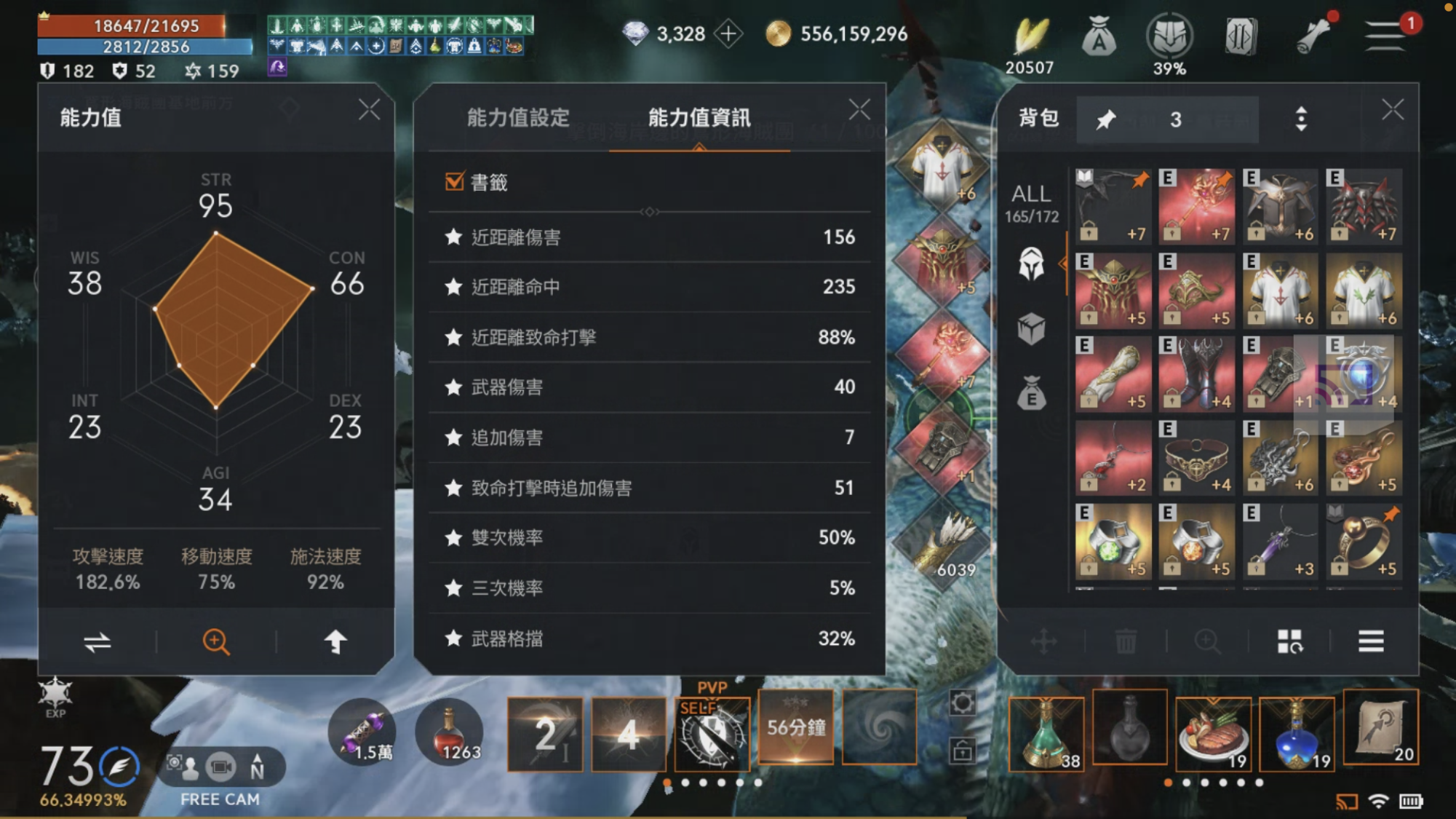Open the trash delete icon in backpack
Screen dimensions: 1456x819
(x=1125, y=641)
